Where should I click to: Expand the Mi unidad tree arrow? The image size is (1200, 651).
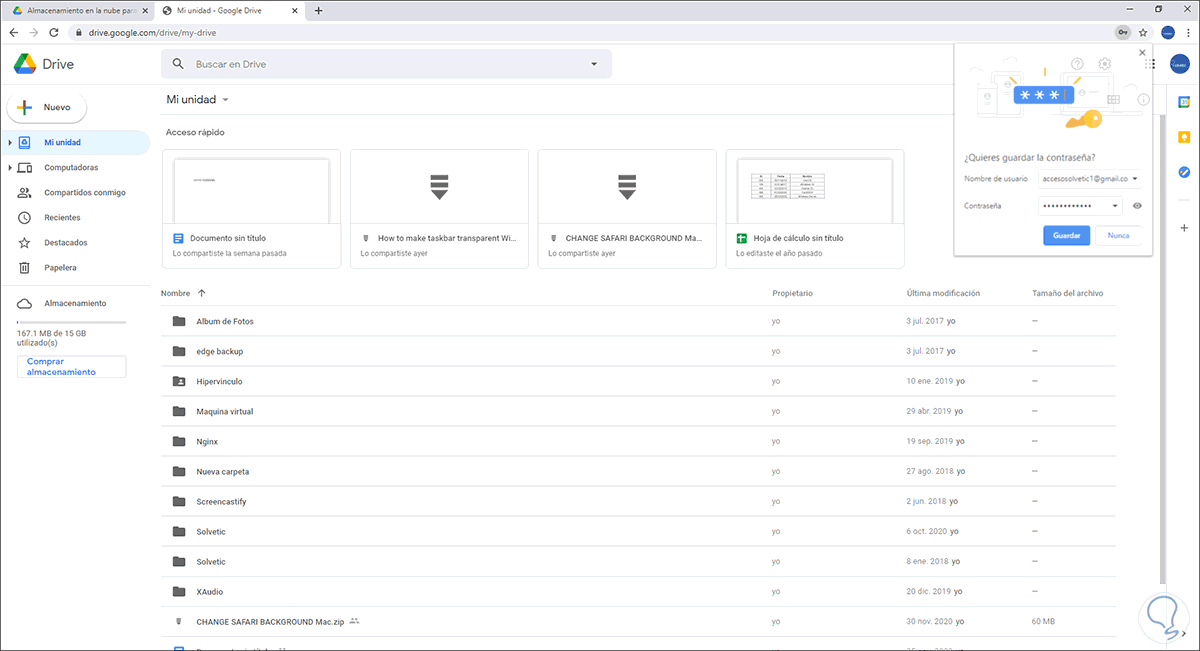(9, 143)
